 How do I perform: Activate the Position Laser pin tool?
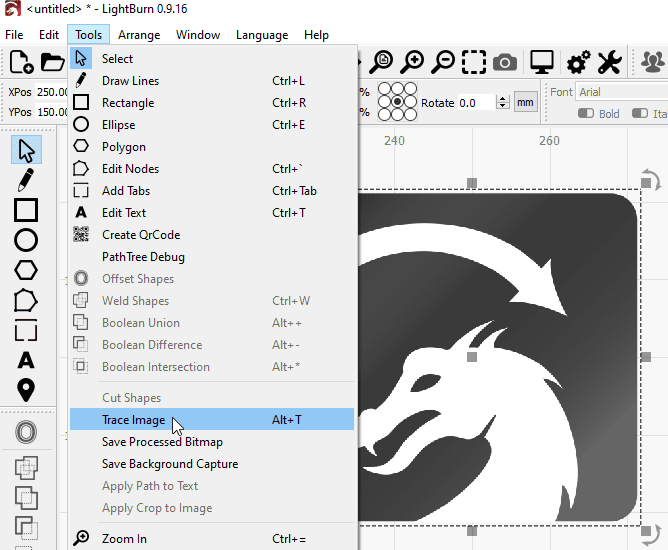[26, 390]
